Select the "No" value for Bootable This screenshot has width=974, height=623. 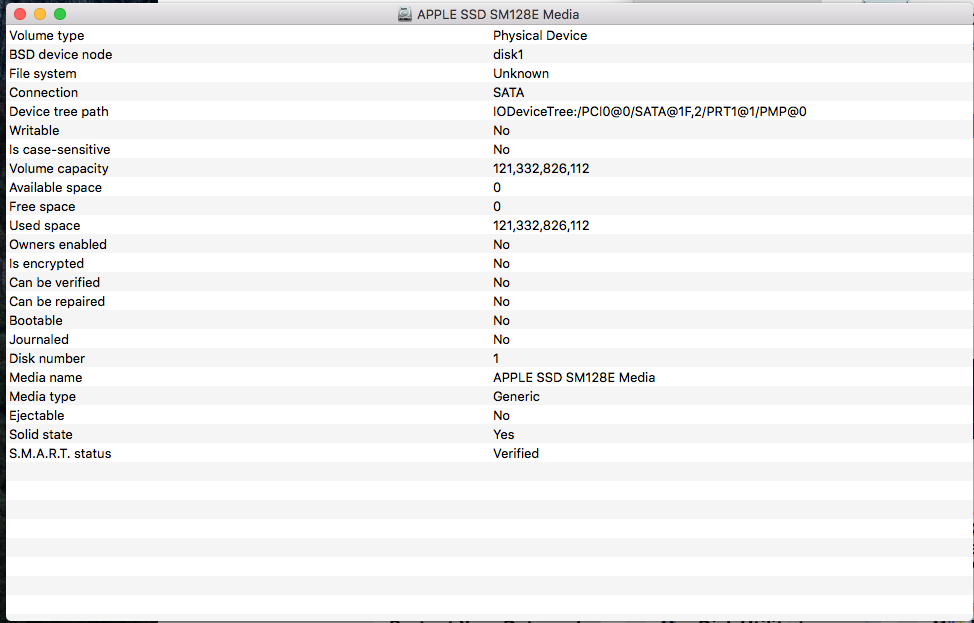click(501, 321)
